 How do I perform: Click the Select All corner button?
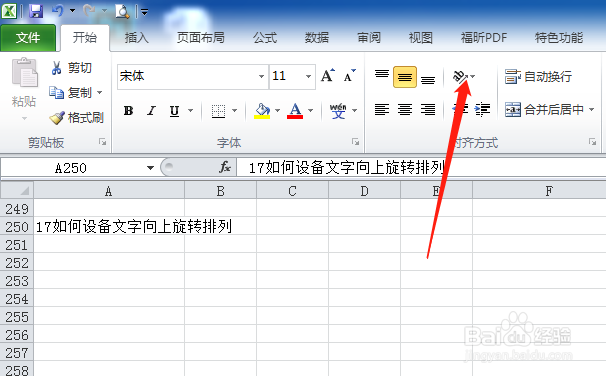(x=17, y=191)
